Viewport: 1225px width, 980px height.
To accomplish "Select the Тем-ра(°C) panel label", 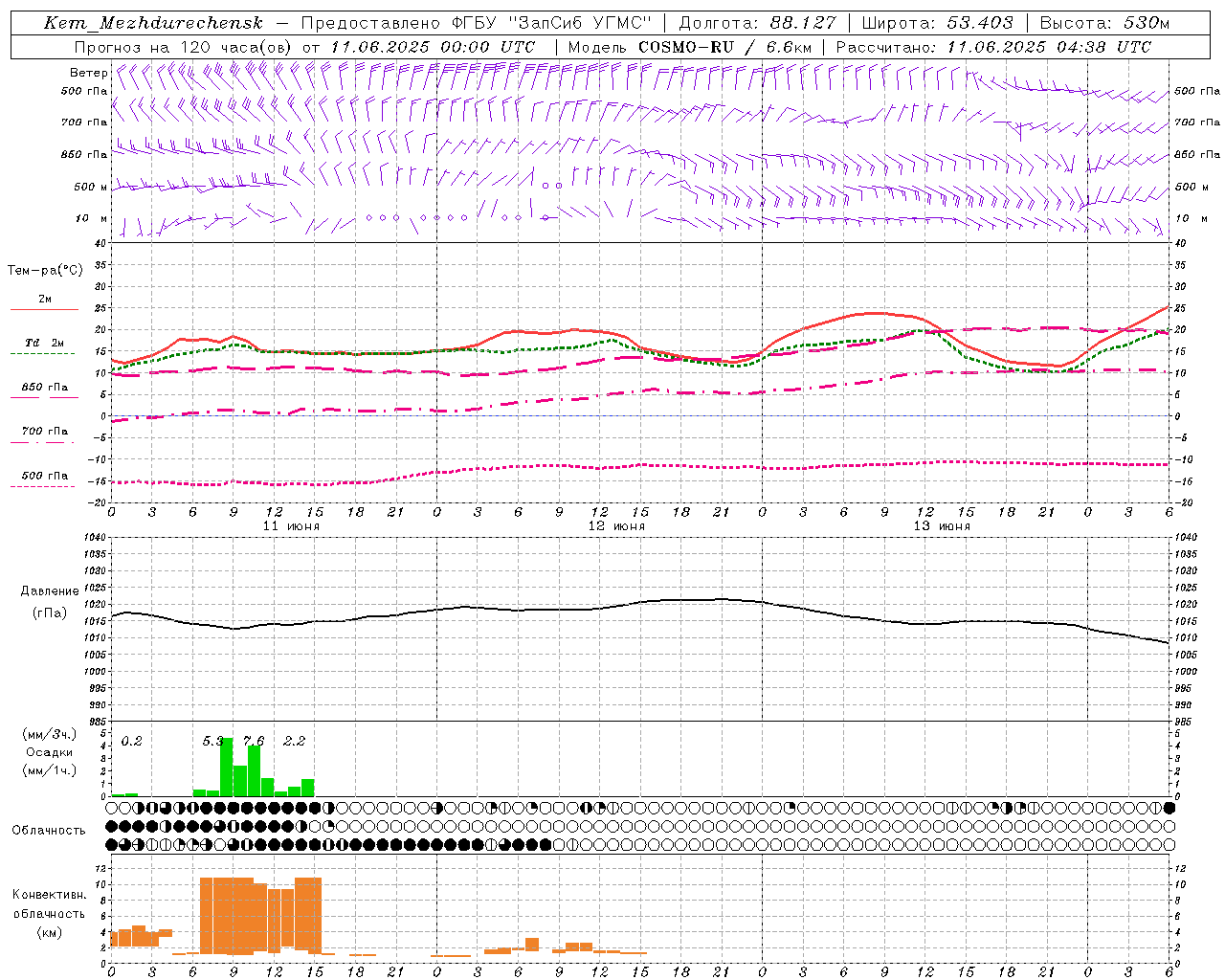I will pos(45,271).
